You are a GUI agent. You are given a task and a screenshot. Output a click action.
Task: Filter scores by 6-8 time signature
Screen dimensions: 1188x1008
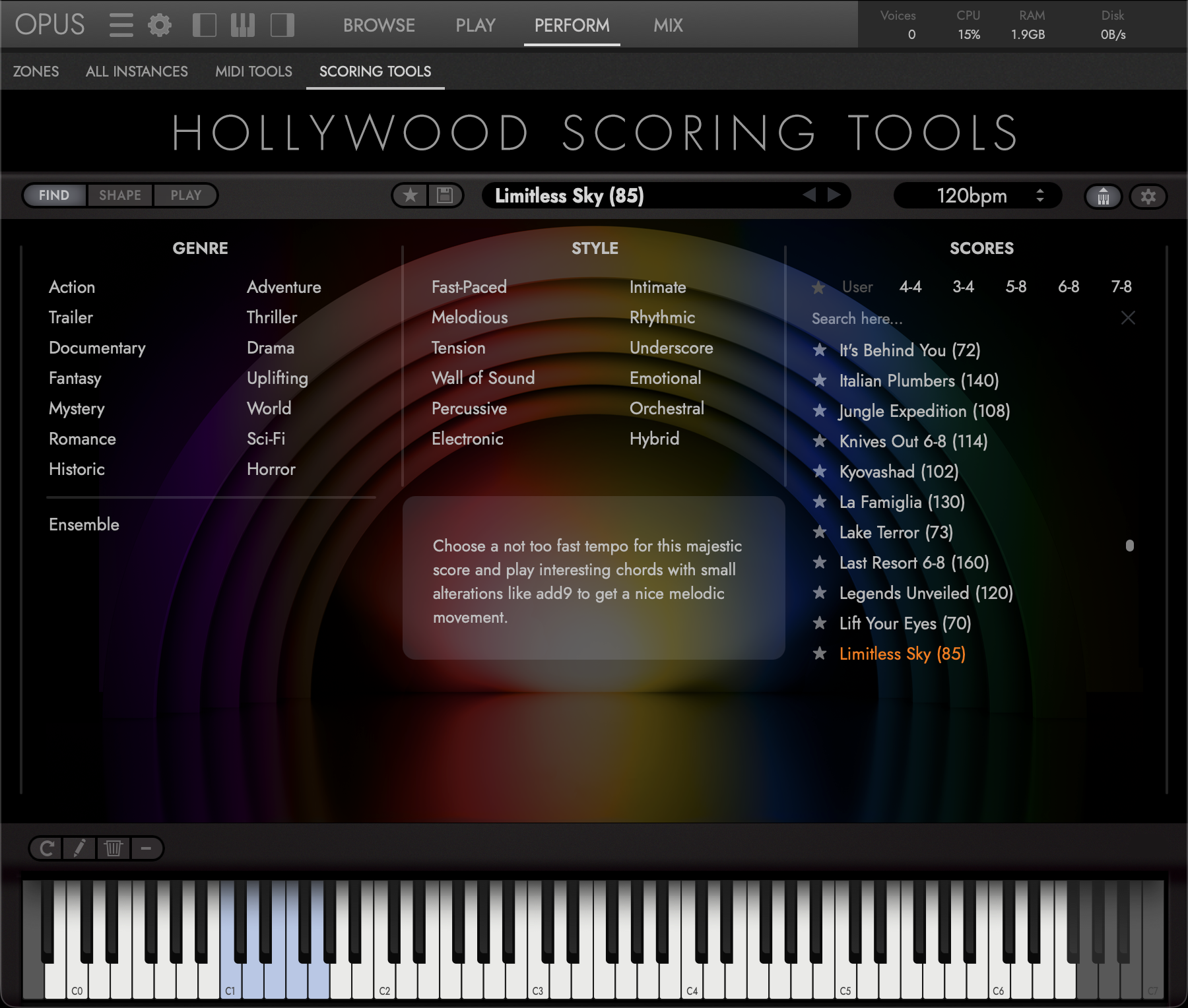coord(1069,287)
